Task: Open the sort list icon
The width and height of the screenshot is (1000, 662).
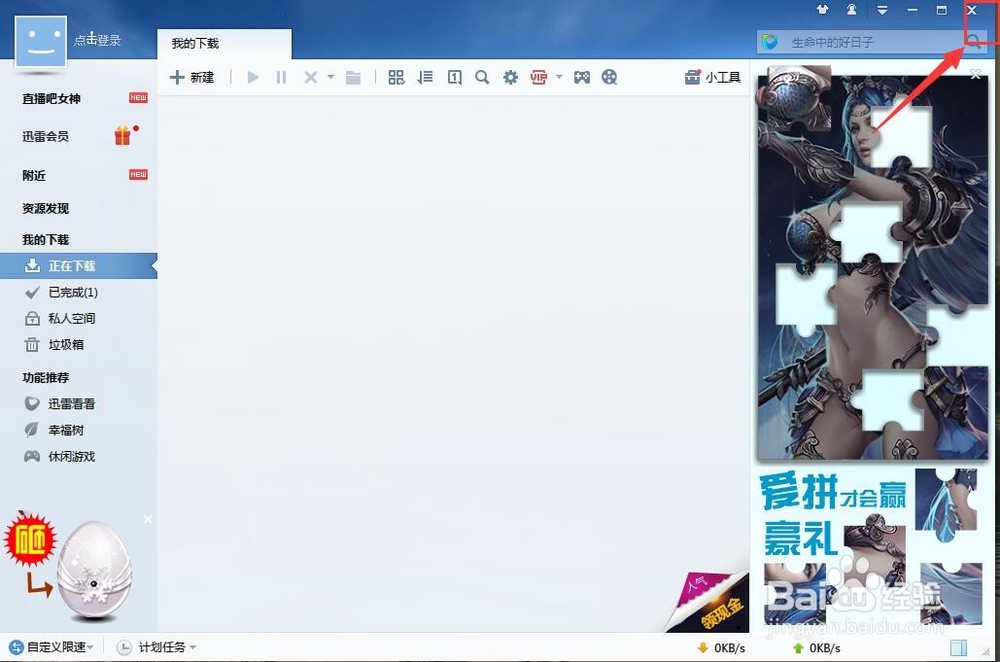Action: [425, 77]
